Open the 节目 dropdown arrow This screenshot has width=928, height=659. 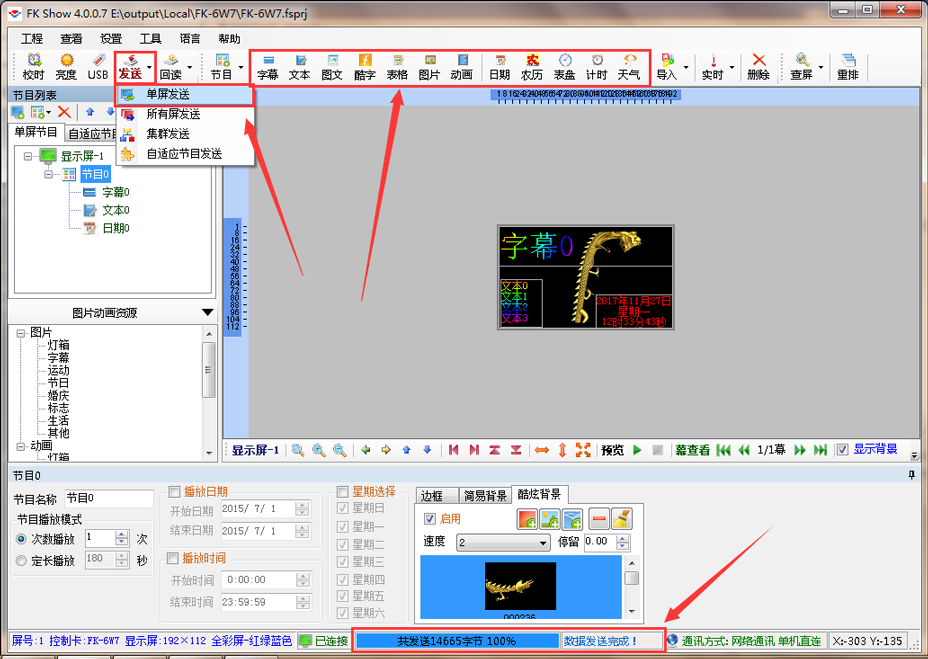[241, 67]
